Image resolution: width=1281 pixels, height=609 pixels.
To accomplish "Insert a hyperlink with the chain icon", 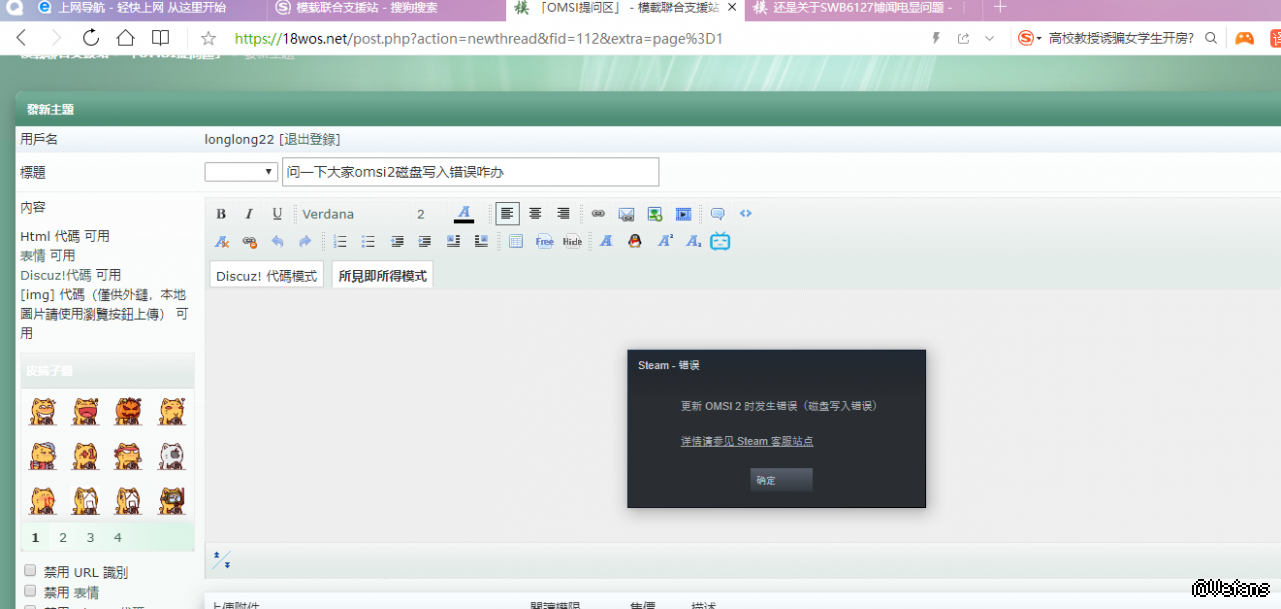I will click(598, 214).
